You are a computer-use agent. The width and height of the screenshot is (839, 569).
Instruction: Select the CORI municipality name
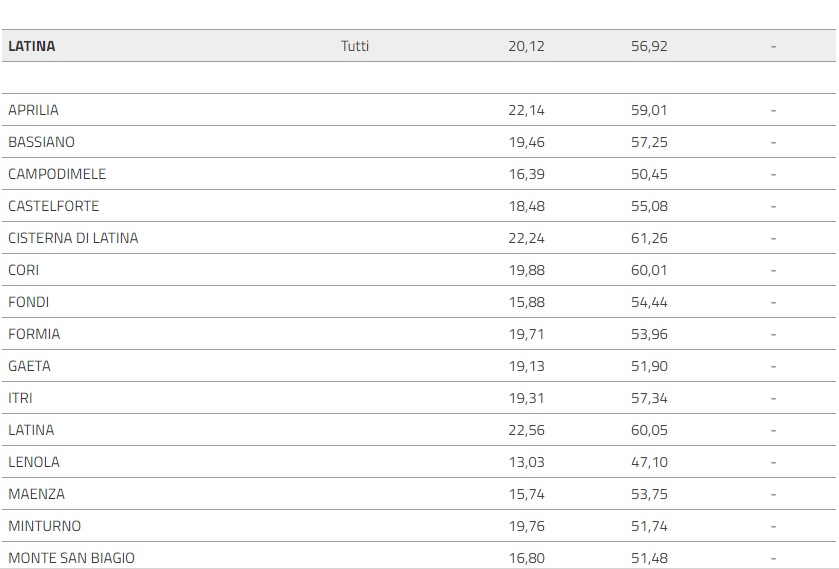pos(24,270)
